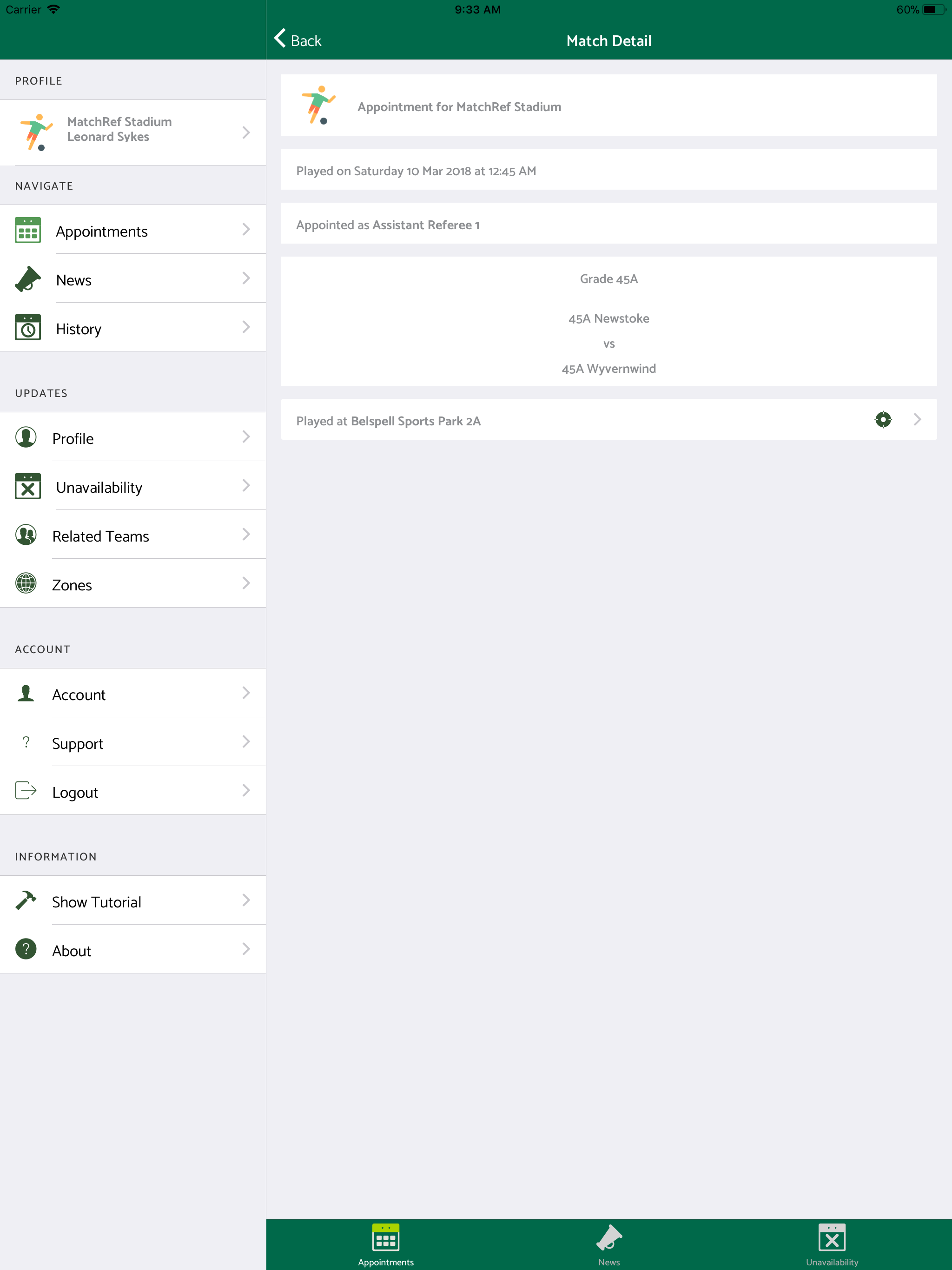Tap the Unavailability icon in bottom tab bar
Viewport: 952px width, 1270px height.
click(x=832, y=1238)
